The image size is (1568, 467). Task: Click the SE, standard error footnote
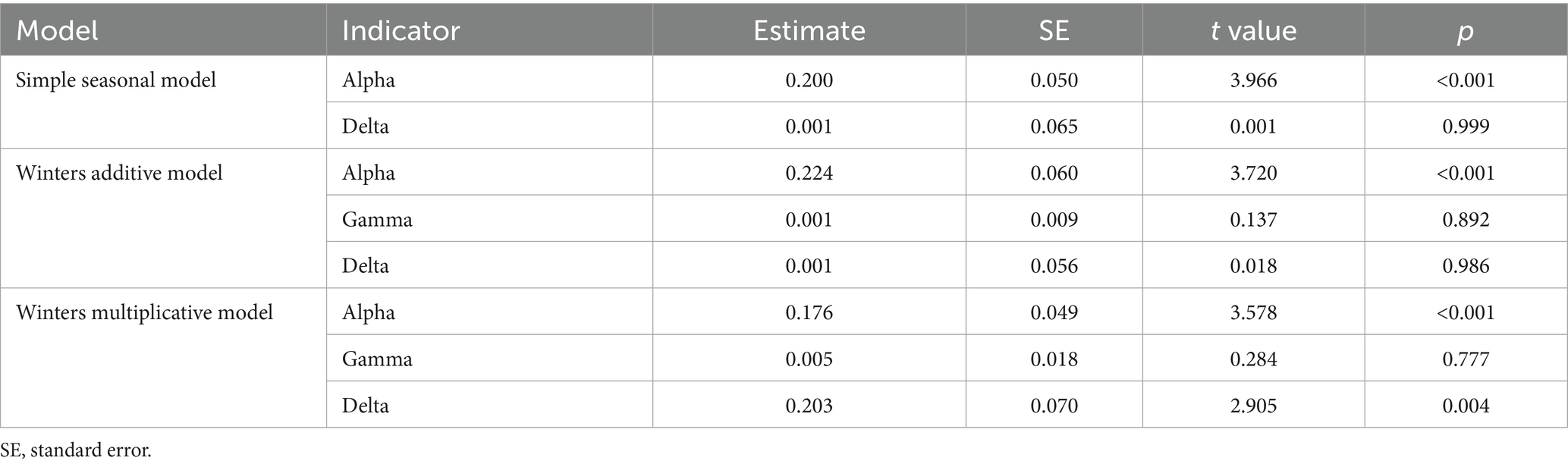click(x=76, y=451)
